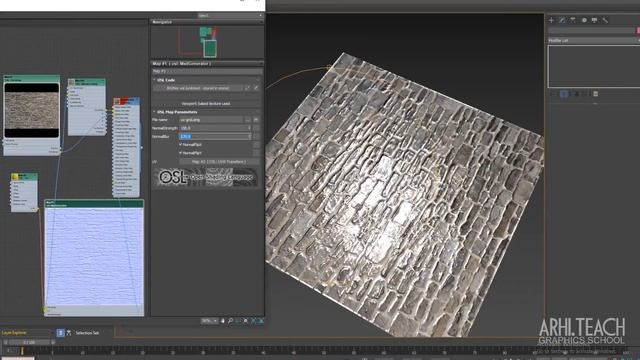Select the grey map node beside Bitmap
640x360 pixels.
87,107
